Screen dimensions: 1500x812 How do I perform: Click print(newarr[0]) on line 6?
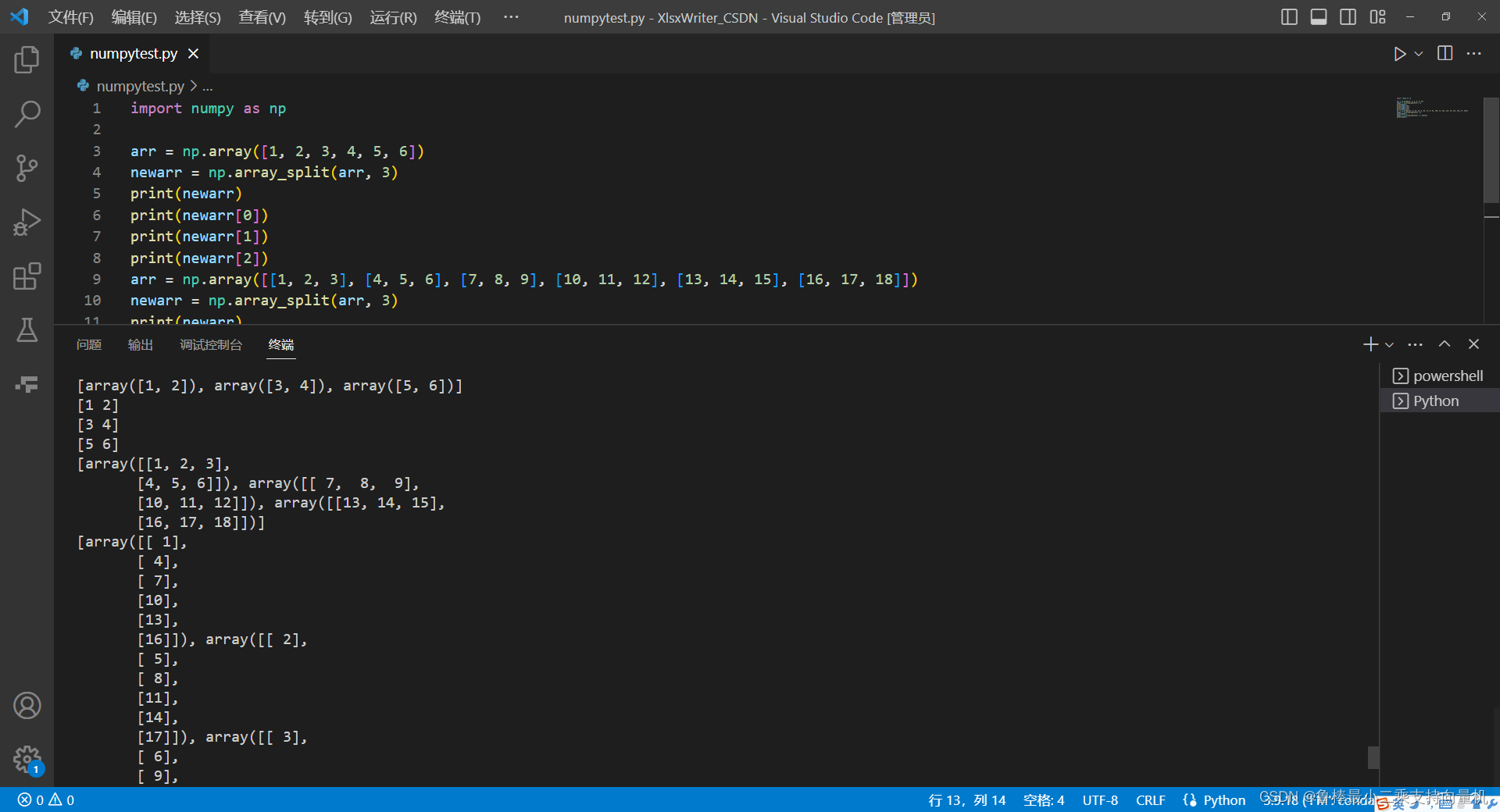point(199,215)
